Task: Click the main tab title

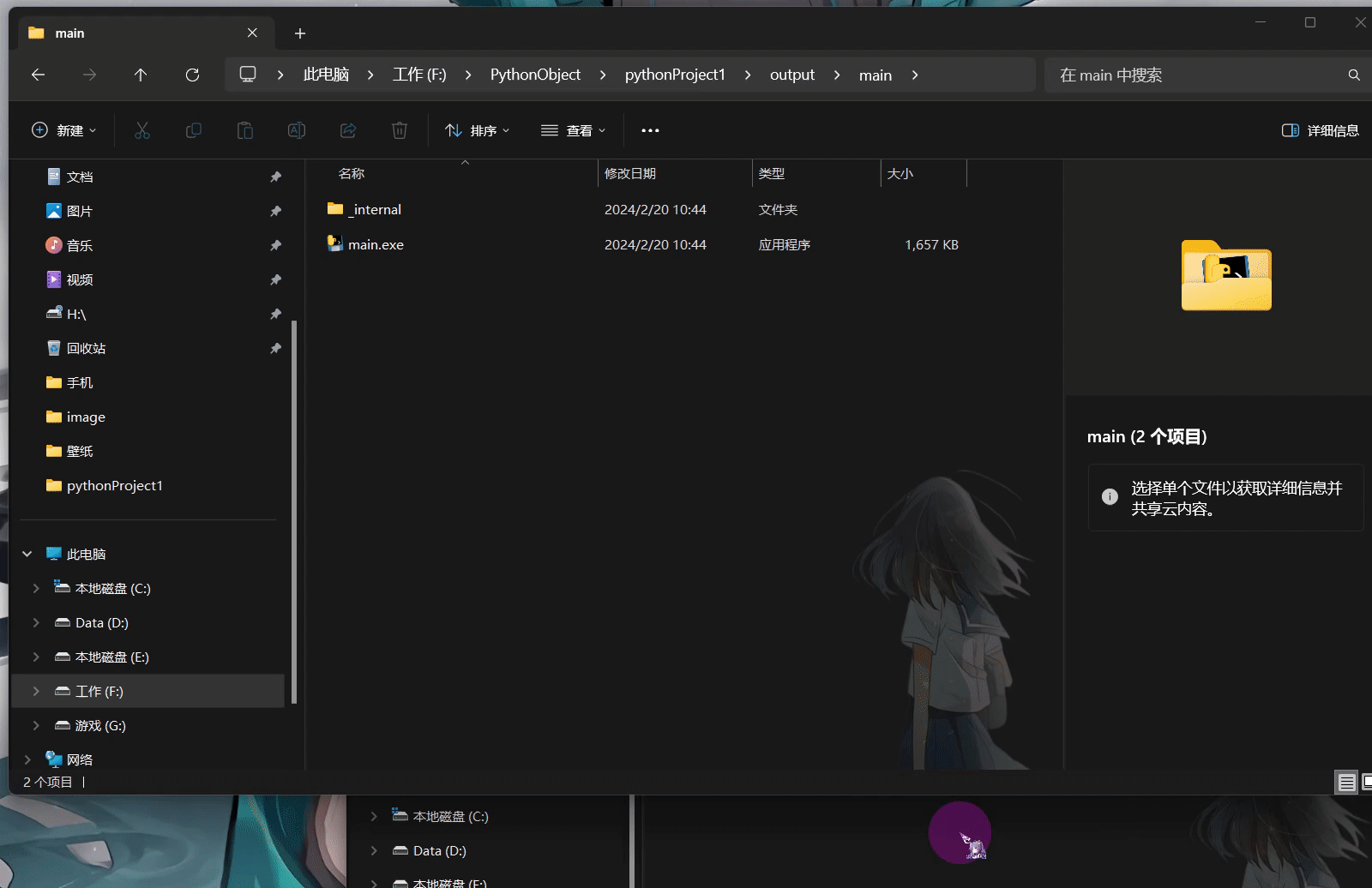Action: click(69, 33)
